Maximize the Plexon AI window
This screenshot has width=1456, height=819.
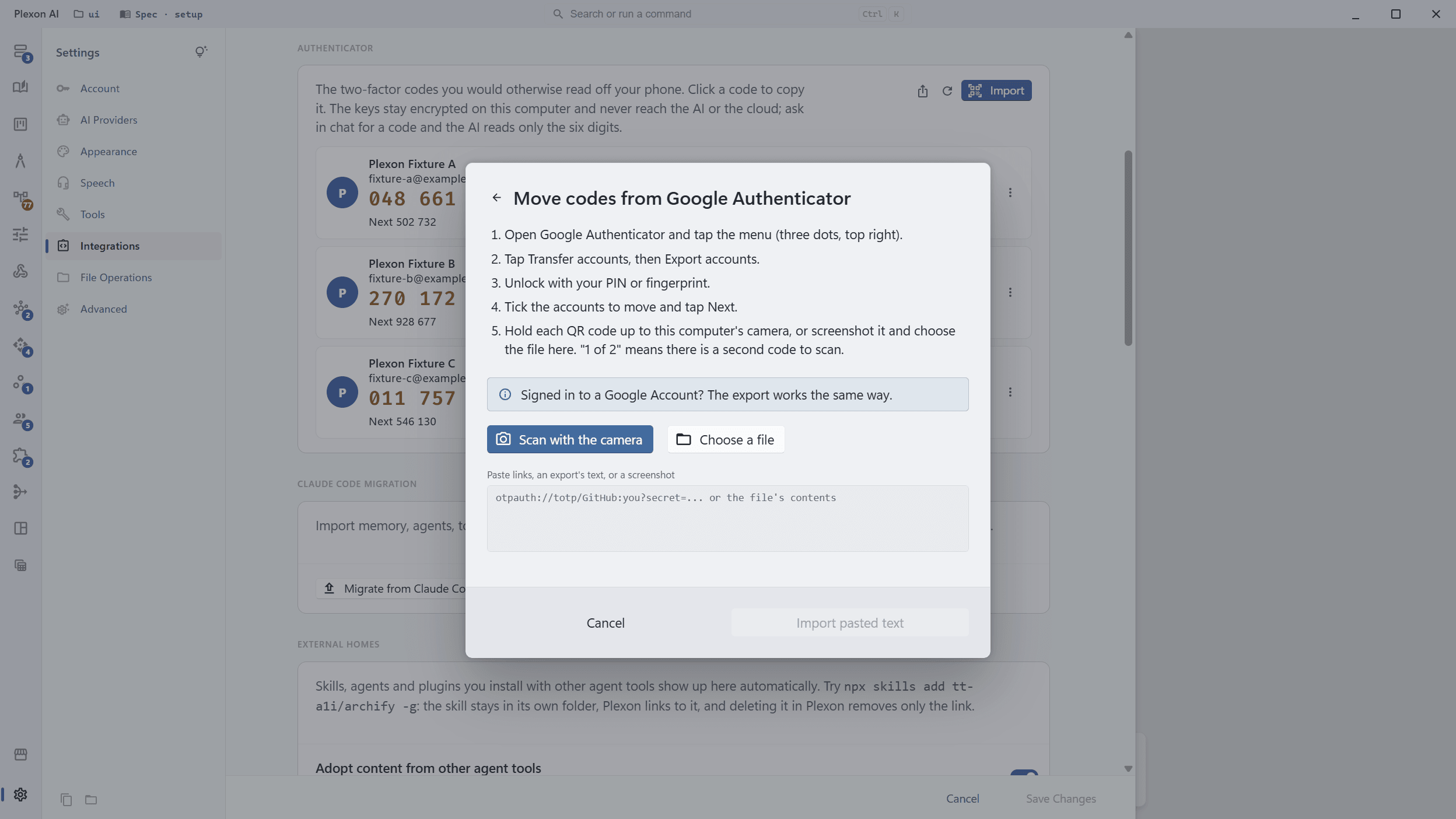coord(1395,14)
